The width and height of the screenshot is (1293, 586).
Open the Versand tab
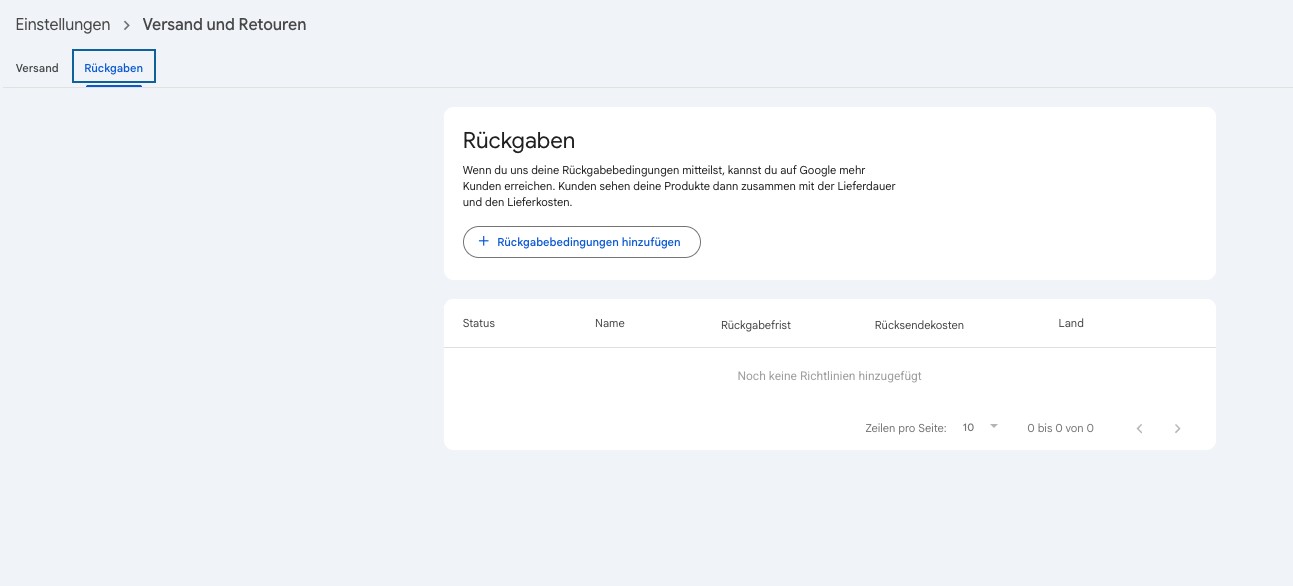[37, 68]
